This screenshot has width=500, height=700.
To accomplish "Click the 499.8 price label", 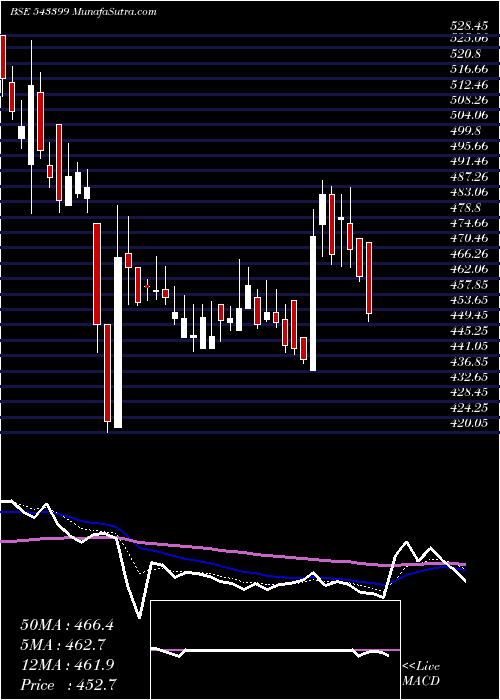I will 465,131.
